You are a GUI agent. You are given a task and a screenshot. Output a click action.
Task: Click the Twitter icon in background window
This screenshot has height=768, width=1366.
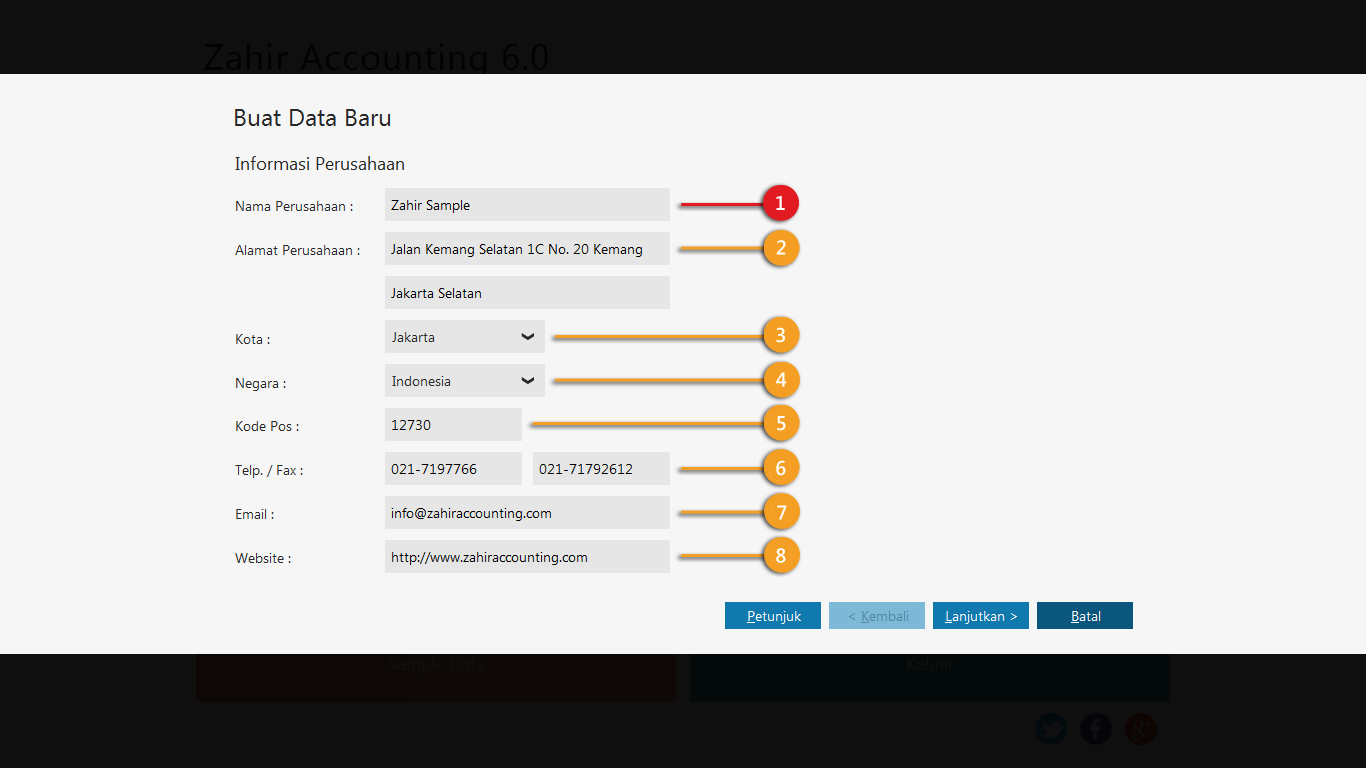(x=1051, y=729)
